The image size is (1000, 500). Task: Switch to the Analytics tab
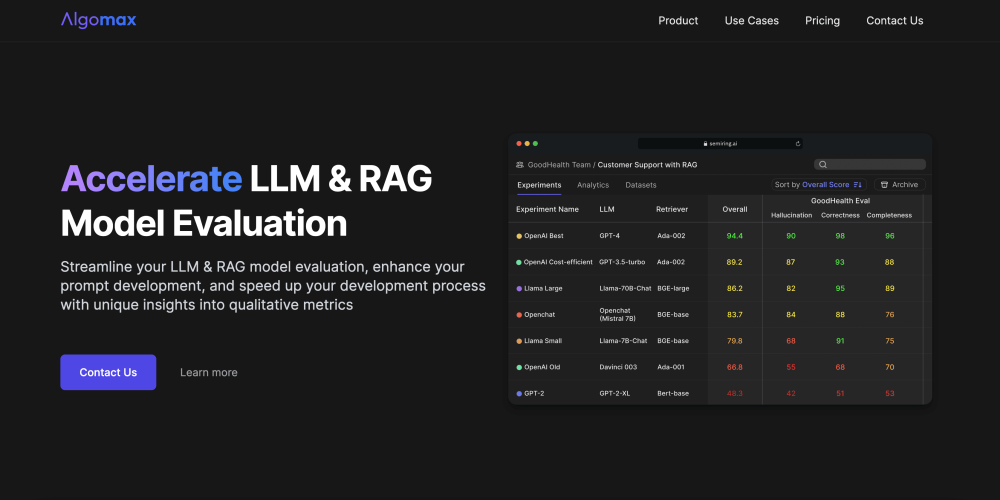pyautogui.click(x=593, y=185)
